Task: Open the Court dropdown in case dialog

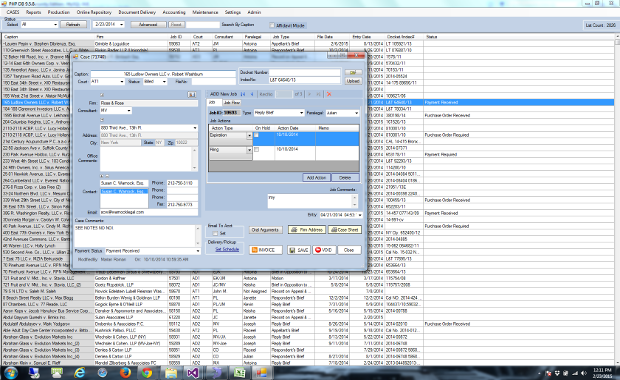Action: [121, 81]
